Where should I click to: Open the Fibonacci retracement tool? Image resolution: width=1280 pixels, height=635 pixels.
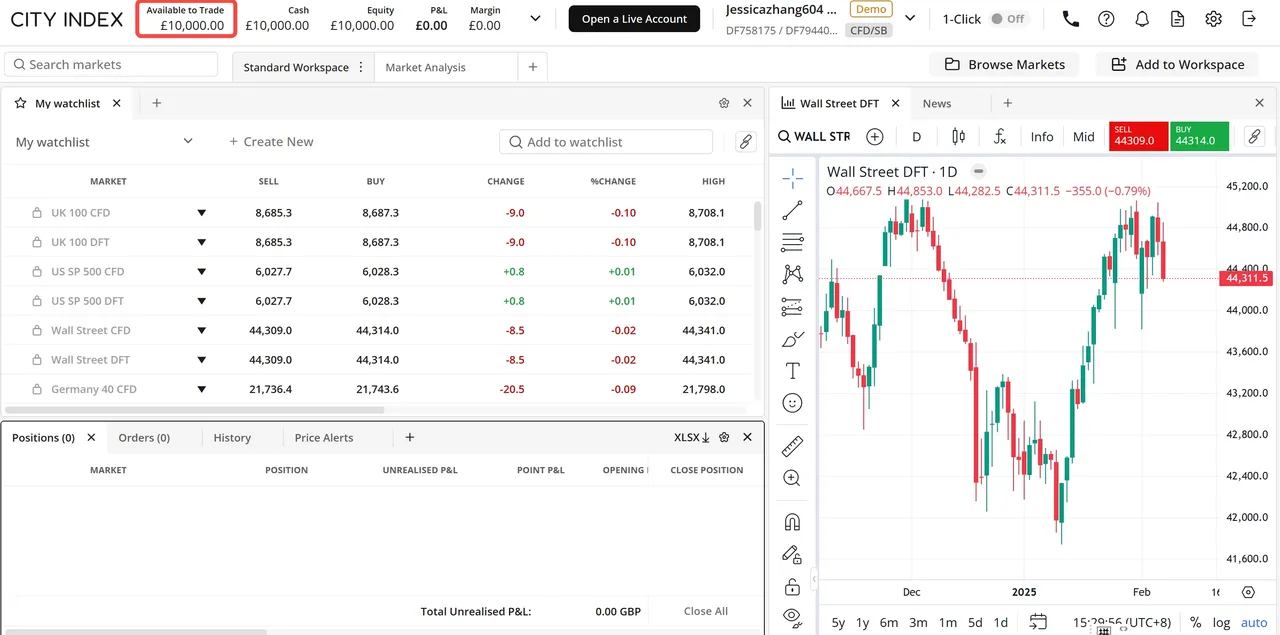click(x=792, y=242)
